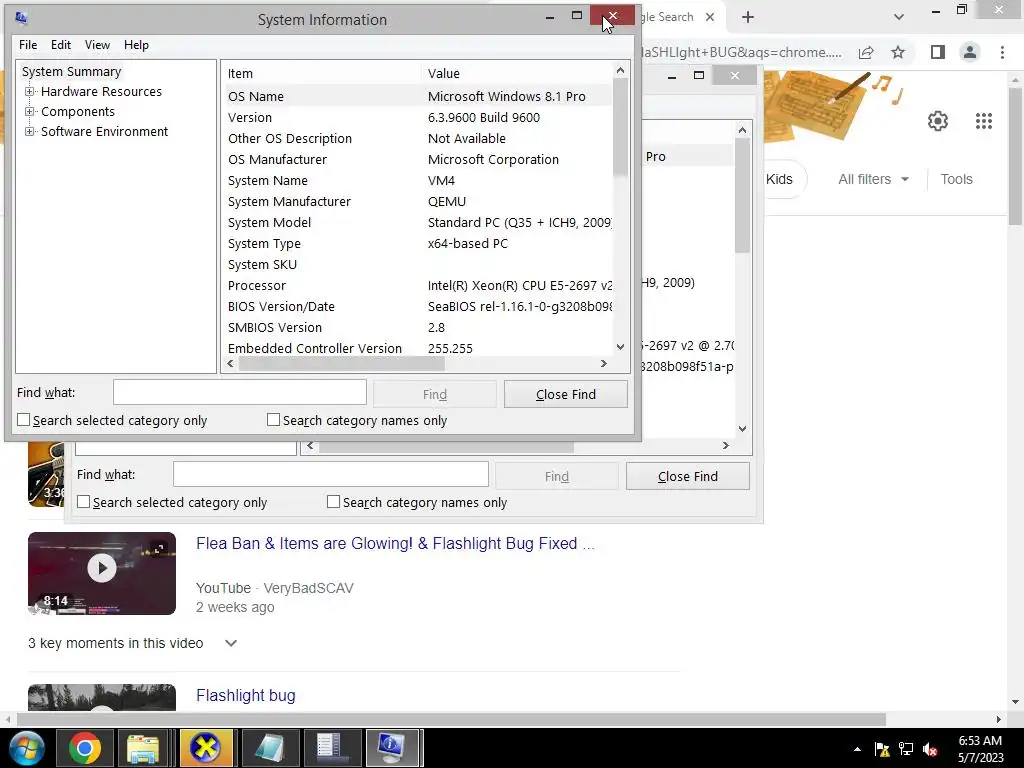This screenshot has height=768, width=1024.
Task: Minimize the rear System Information window
Action: click(x=671, y=76)
